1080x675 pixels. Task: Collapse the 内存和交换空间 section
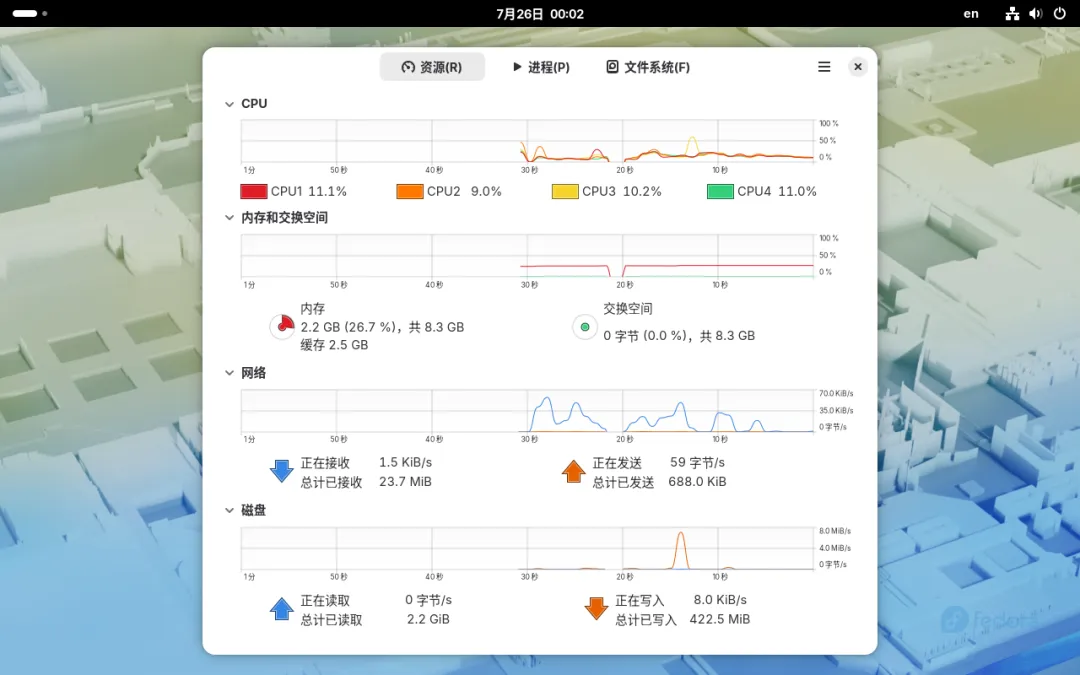click(x=229, y=218)
